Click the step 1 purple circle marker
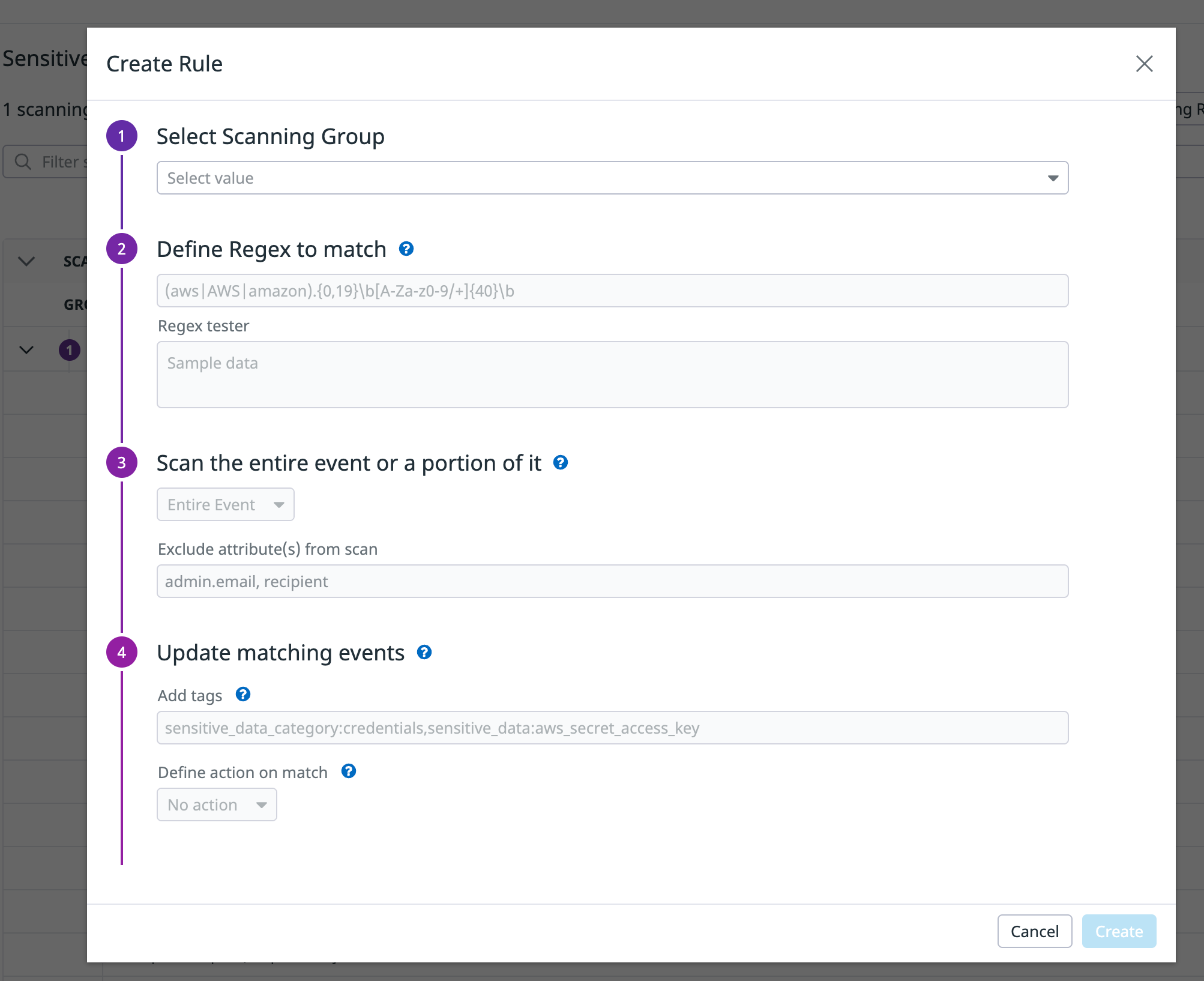This screenshot has height=981, width=1204. coord(122,136)
